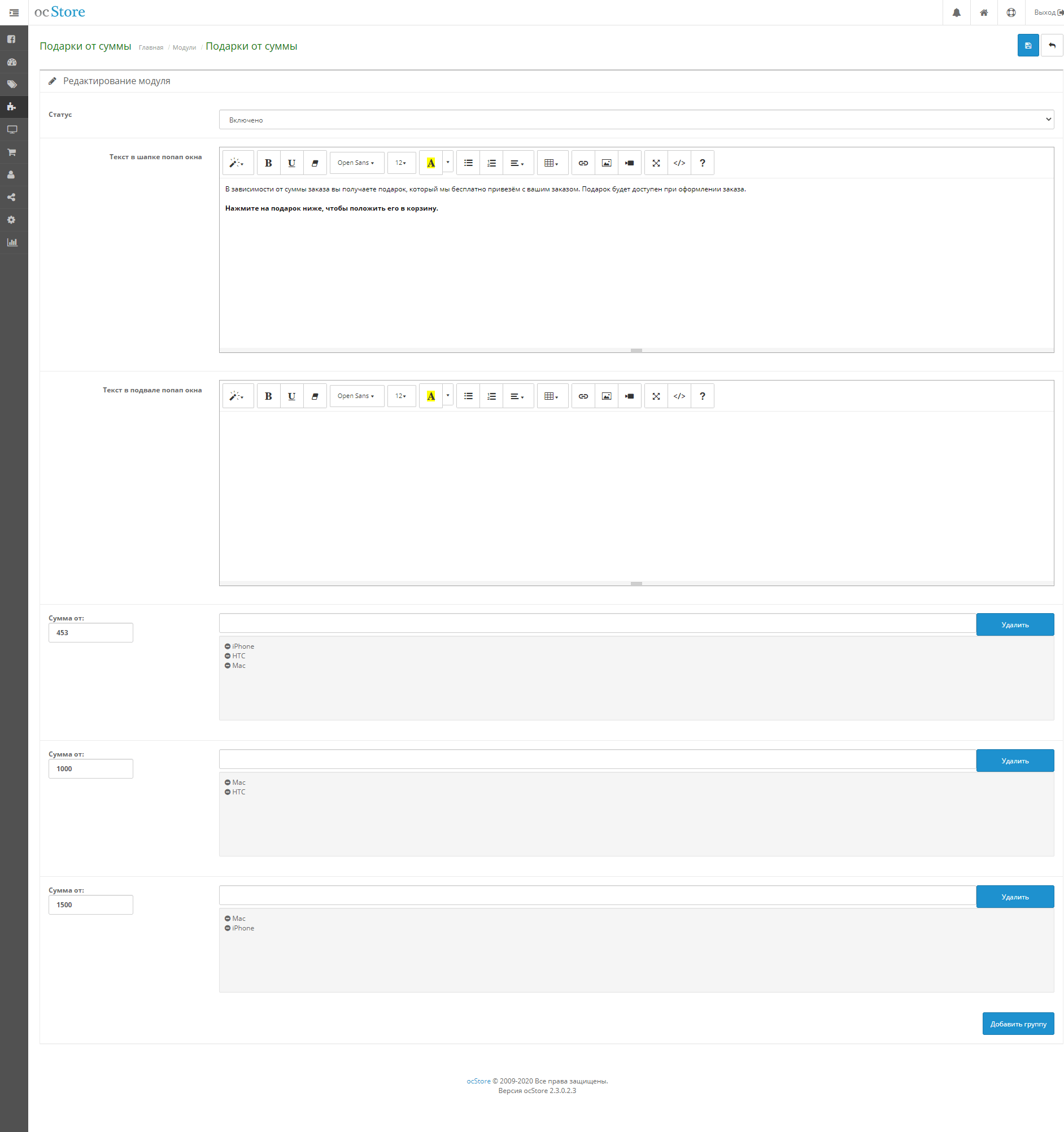The image size is (1064, 1132).
Task: Toggle bold in header text editor
Action: 268,163
